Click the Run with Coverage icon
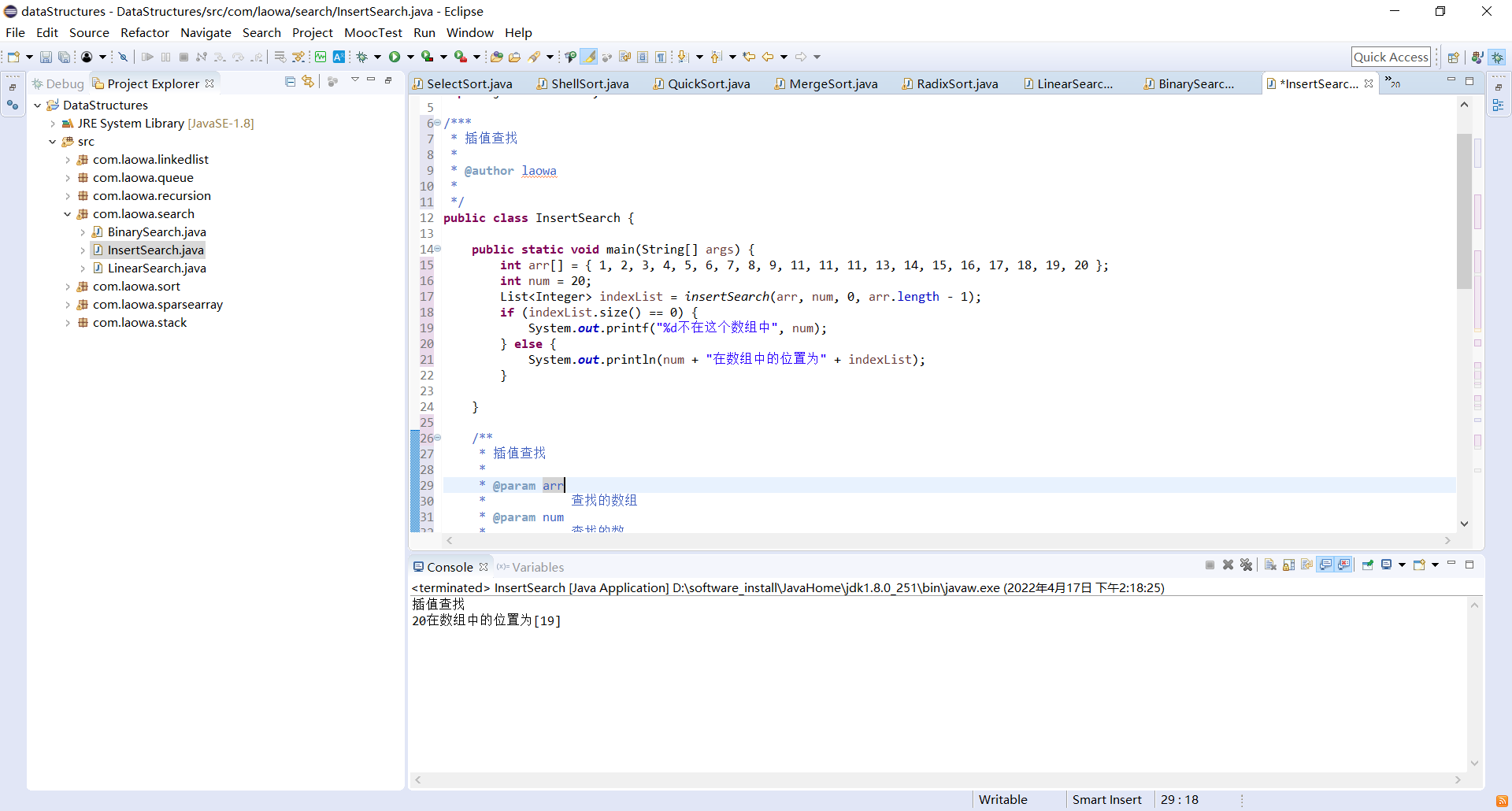 428,57
